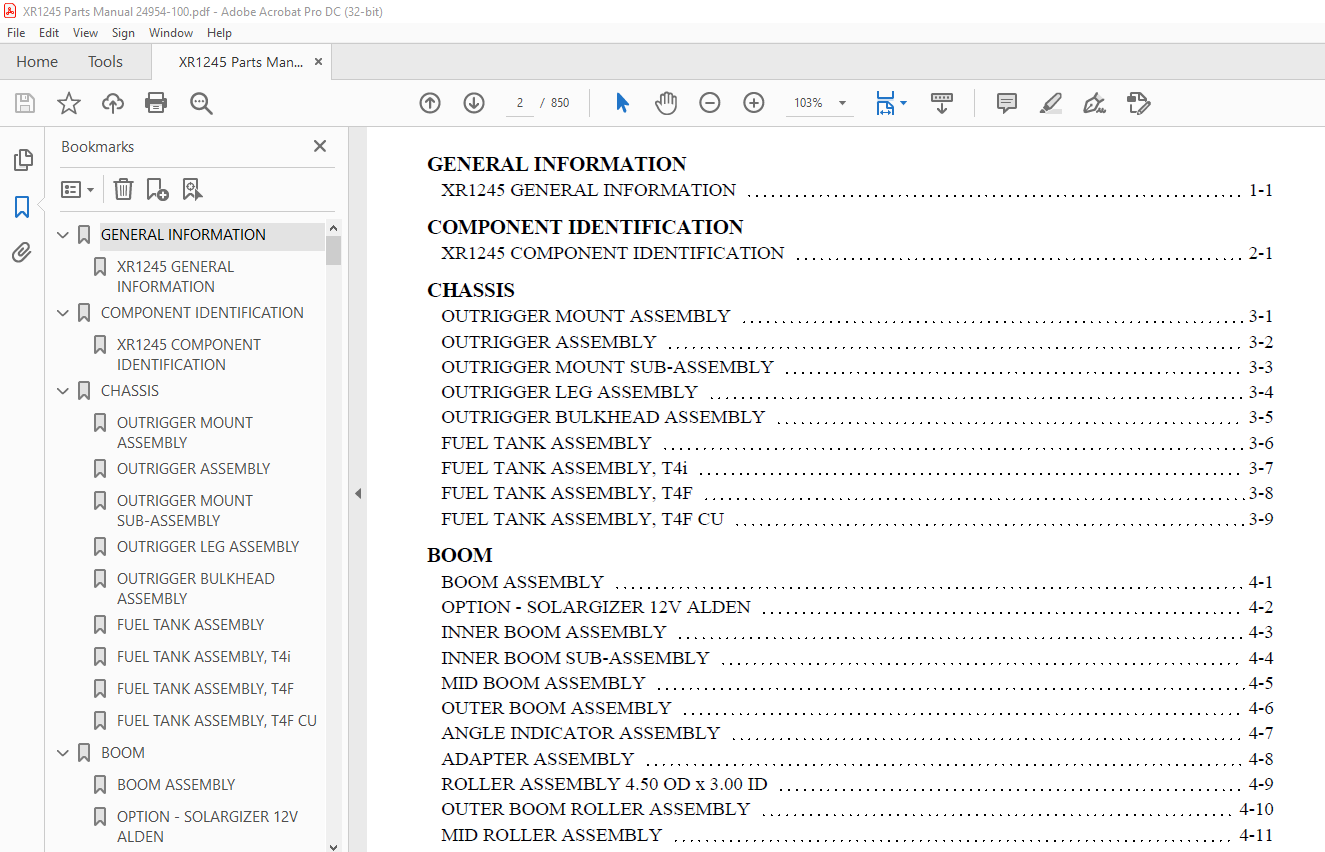Screen dimensions: 1325x852
Task: Open the Sign document pen tool
Action: (x=1094, y=103)
